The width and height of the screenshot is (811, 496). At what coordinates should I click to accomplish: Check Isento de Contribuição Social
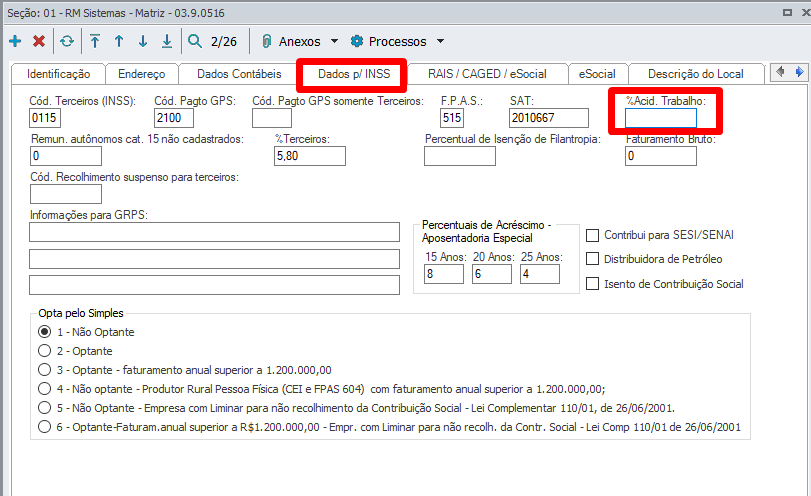coord(592,283)
